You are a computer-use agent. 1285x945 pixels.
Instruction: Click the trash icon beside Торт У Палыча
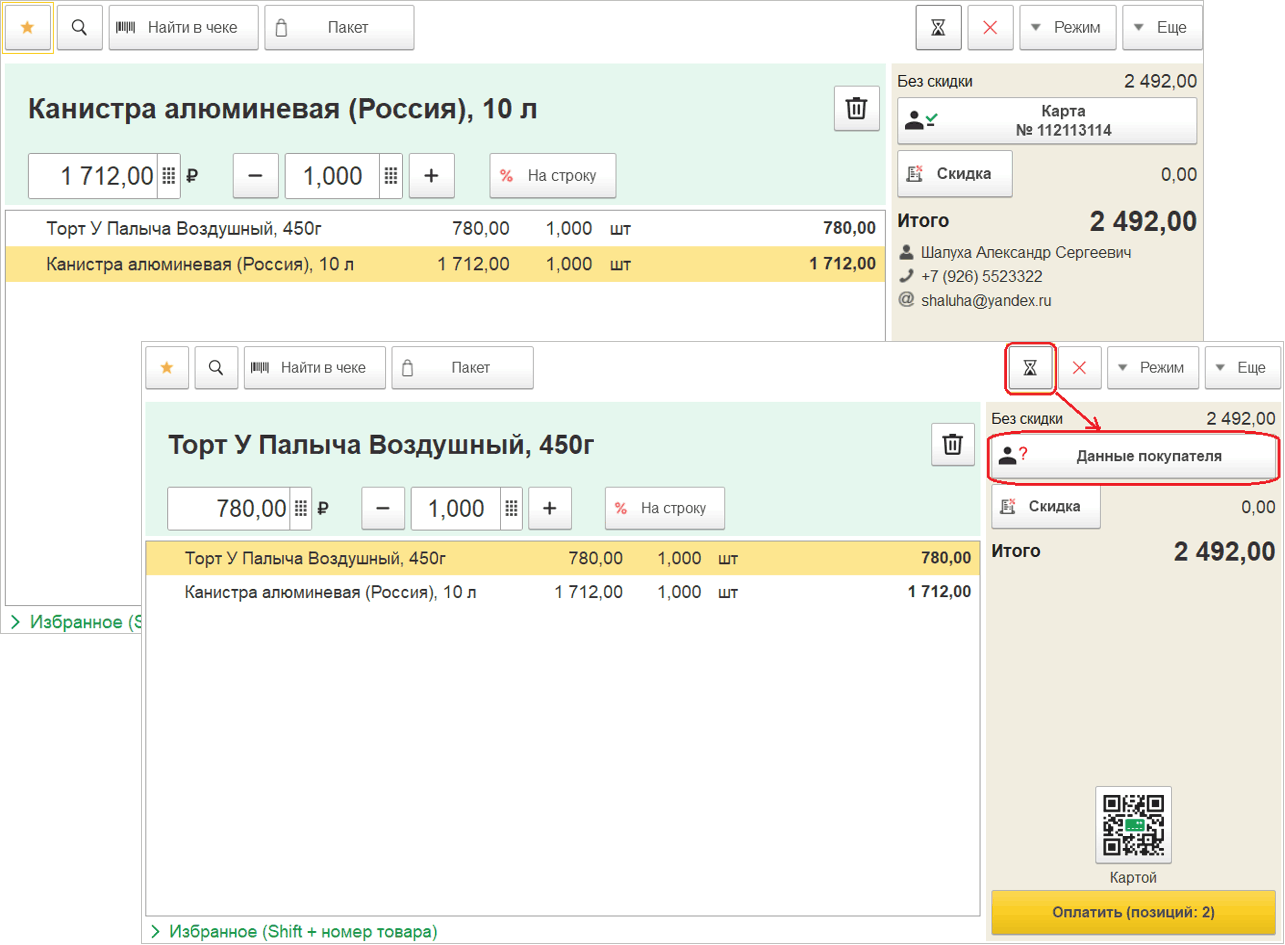pyautogui.click(x=953, y=444)
